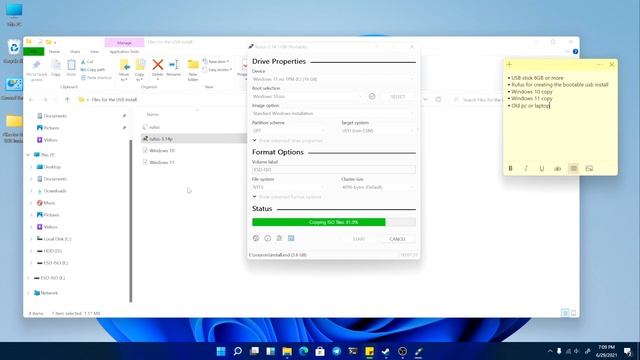640x360 pixels.
Task: Select Downloads in Explorer navigation tree
Action: tap(55, 191)
